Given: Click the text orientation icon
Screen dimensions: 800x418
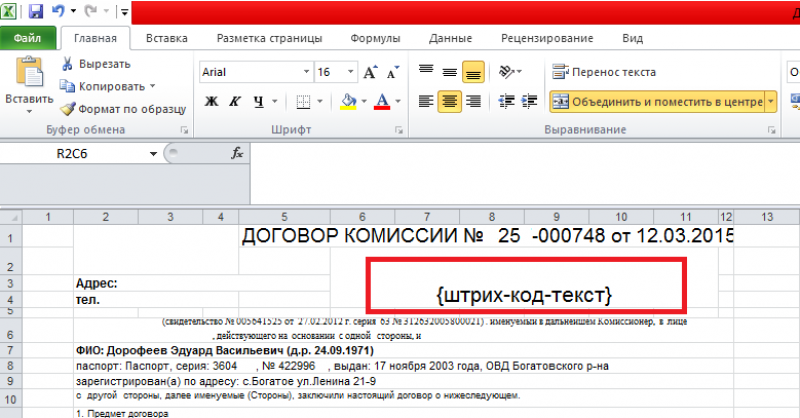Looking at the screenshot, I should pyautogui.click(x=508, y=72).
